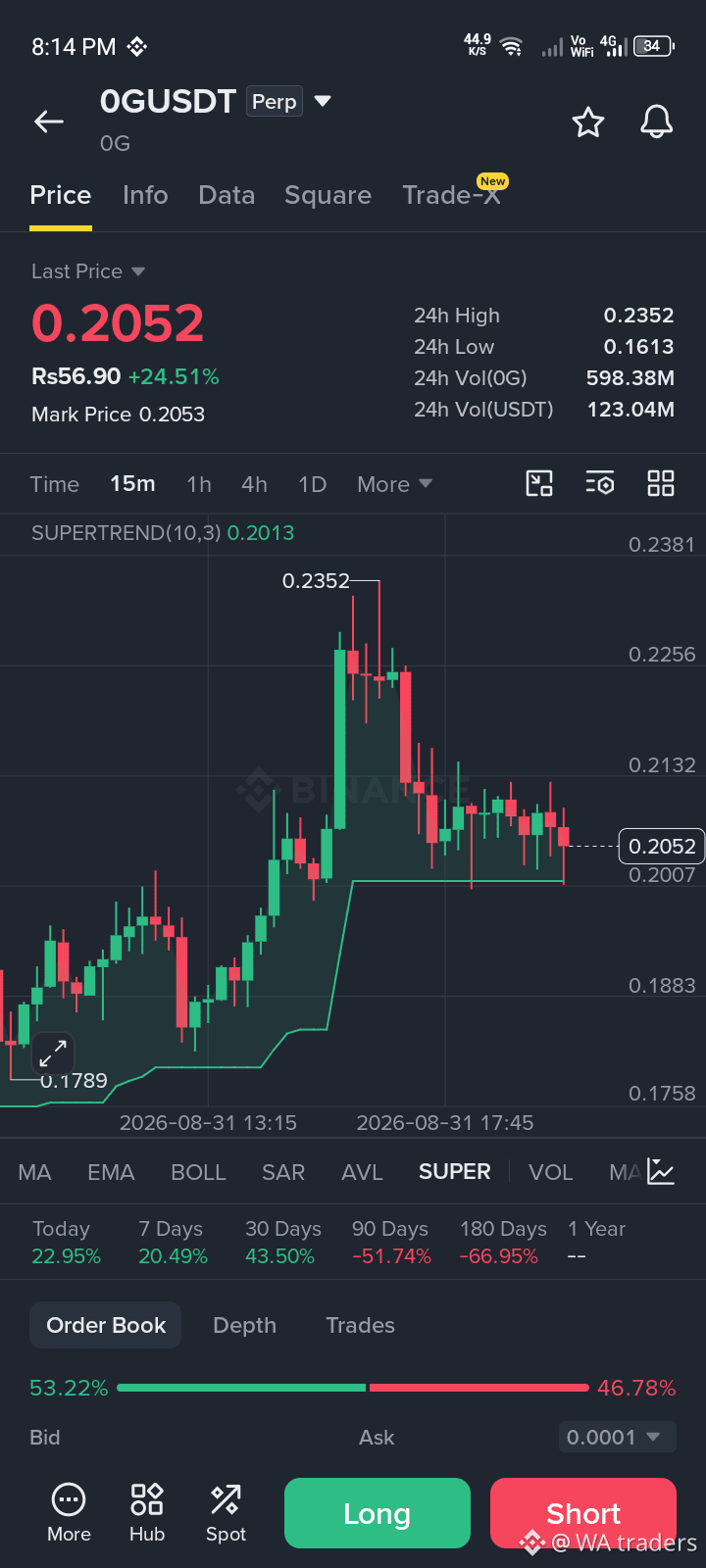Tap the 24h Vol(0G) value 598.38M
Screen dimensions: 706x1568
click(x=630, y=378)
